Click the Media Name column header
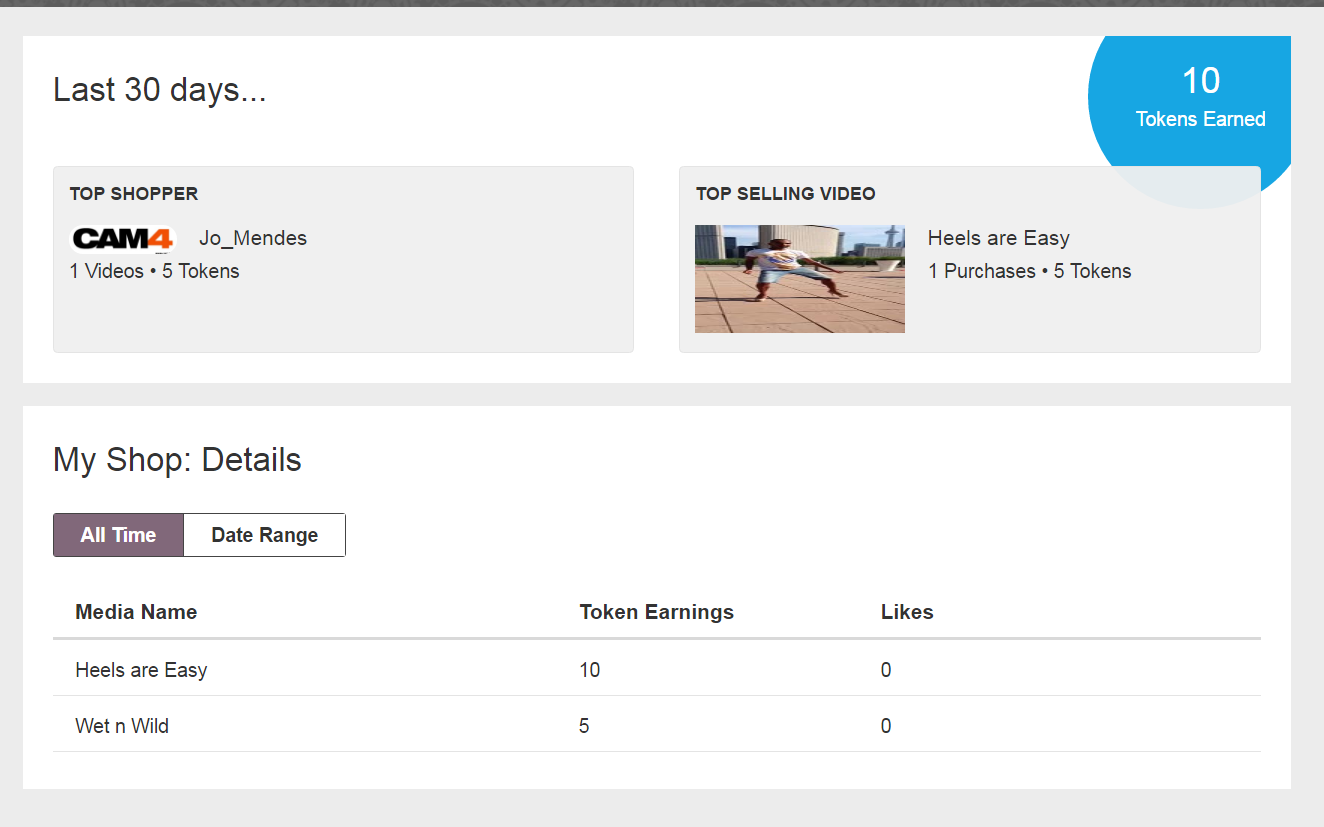This screenshot has height=827, width=1324. tap(136, 612)
